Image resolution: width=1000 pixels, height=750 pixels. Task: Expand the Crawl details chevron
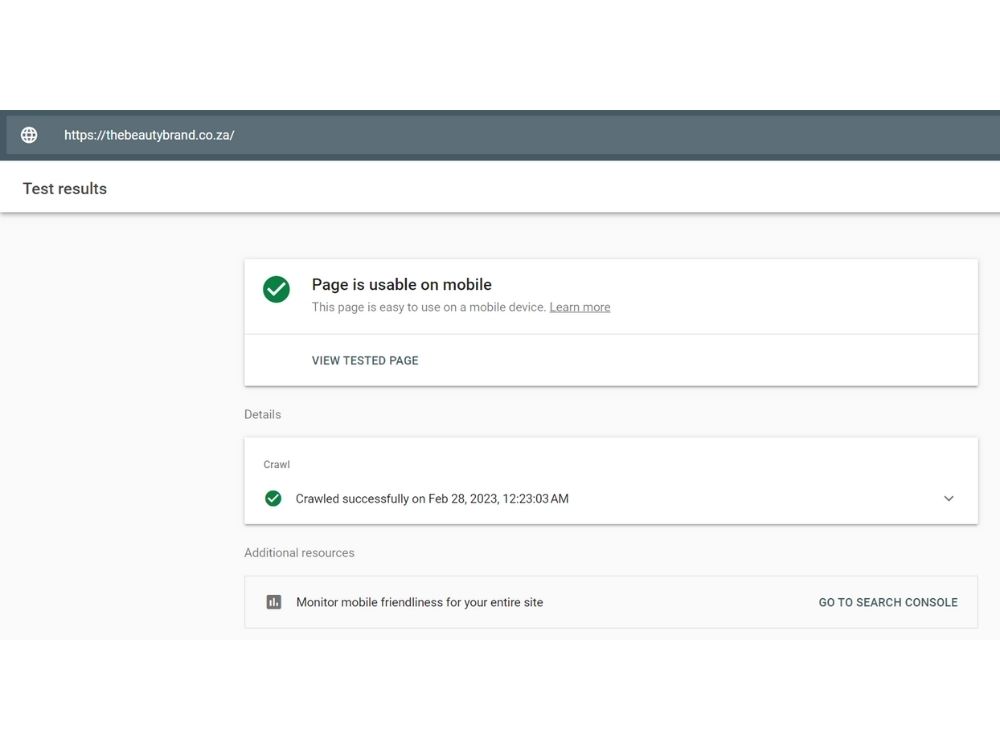(948, 498)
